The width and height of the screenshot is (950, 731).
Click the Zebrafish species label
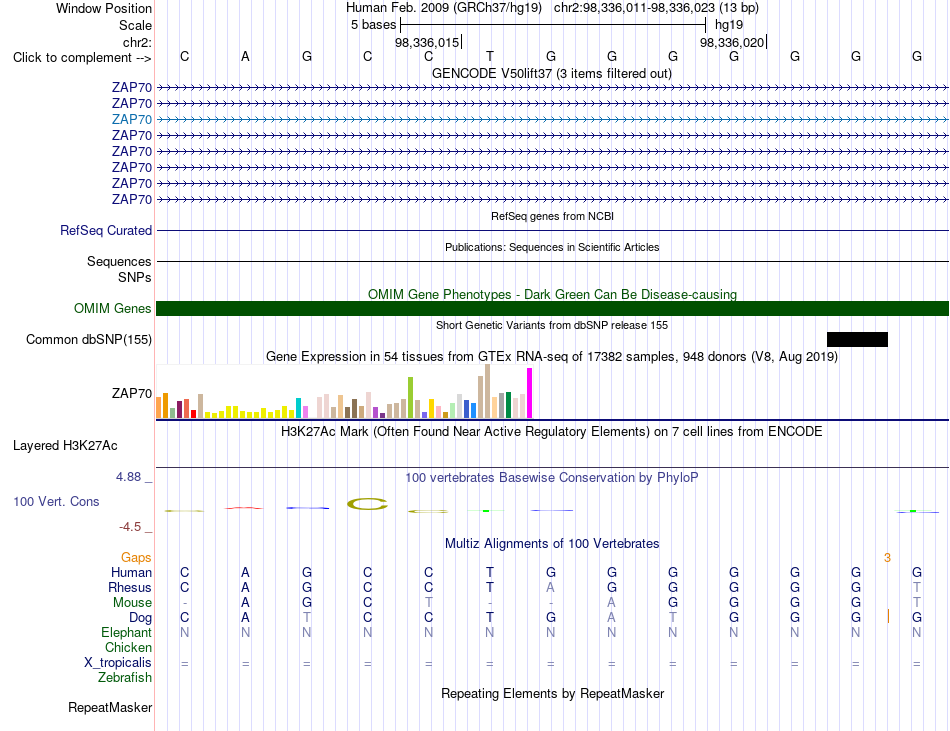125,678
